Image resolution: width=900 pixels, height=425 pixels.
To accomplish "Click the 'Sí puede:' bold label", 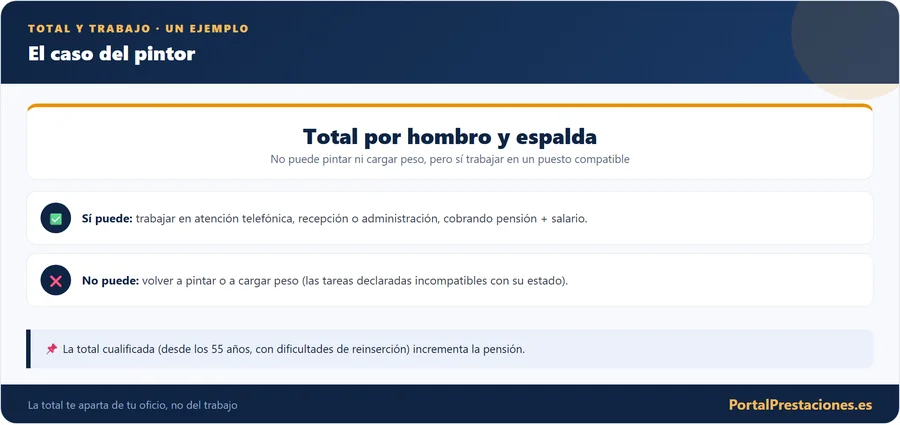I will coord(107,219).
